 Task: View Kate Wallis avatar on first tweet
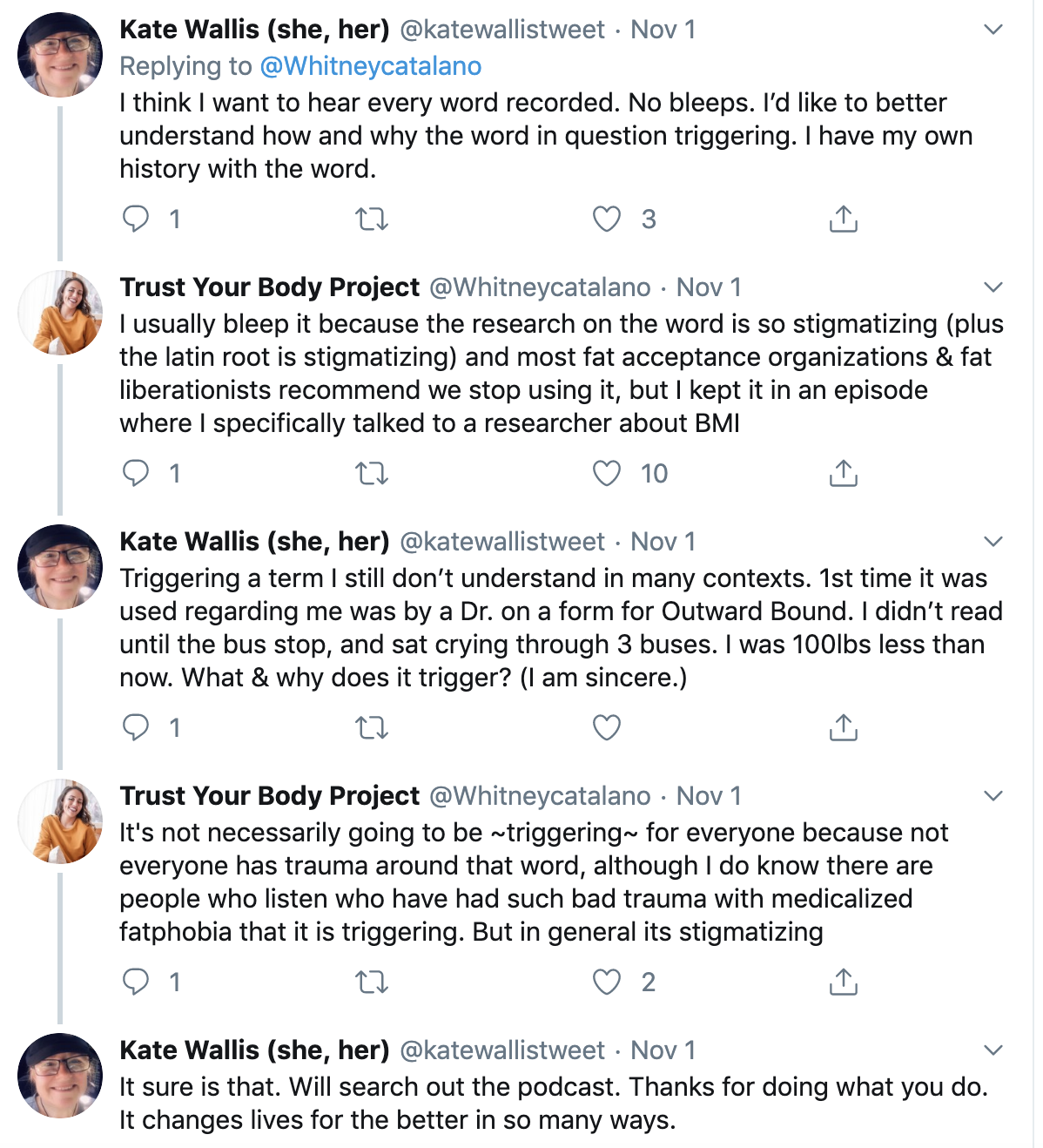(60, 55)
